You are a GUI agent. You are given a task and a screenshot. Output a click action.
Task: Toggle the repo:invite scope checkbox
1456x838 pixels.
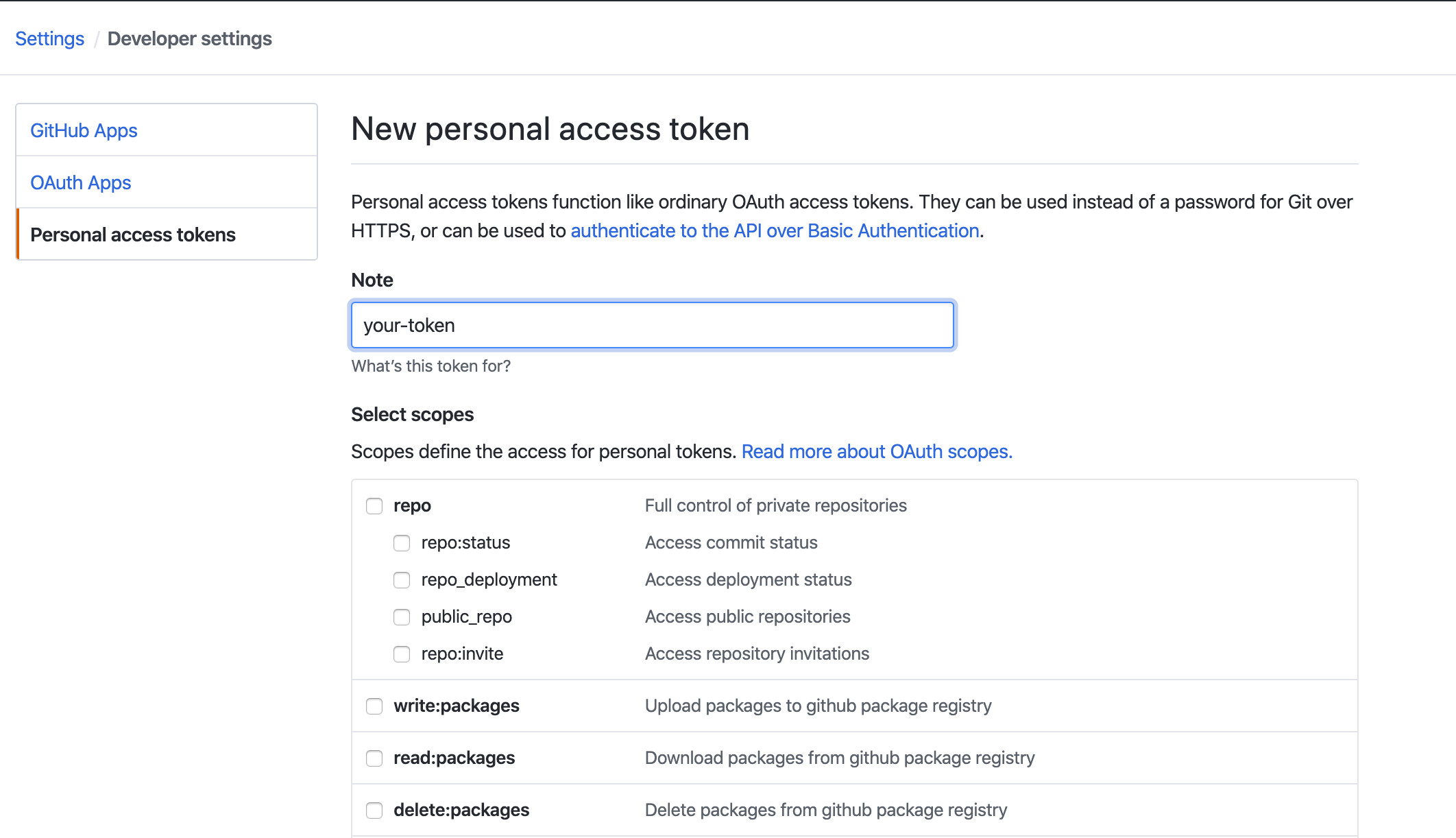[402, 654]
